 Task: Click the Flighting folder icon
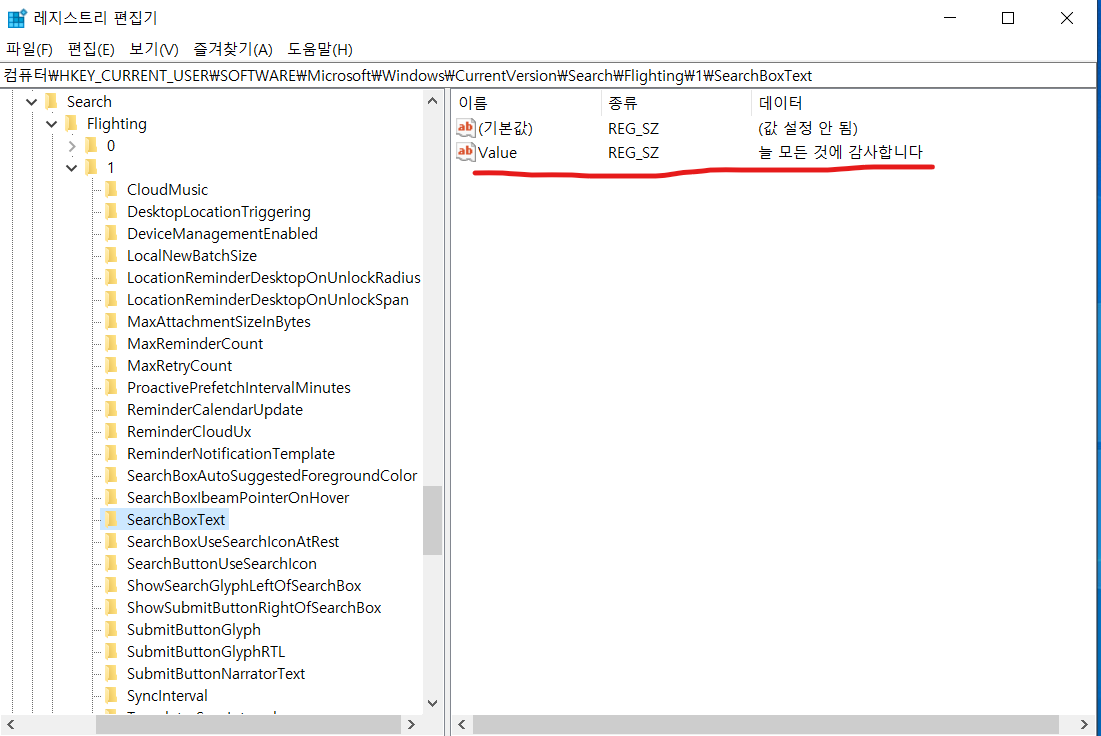[71, 124]
